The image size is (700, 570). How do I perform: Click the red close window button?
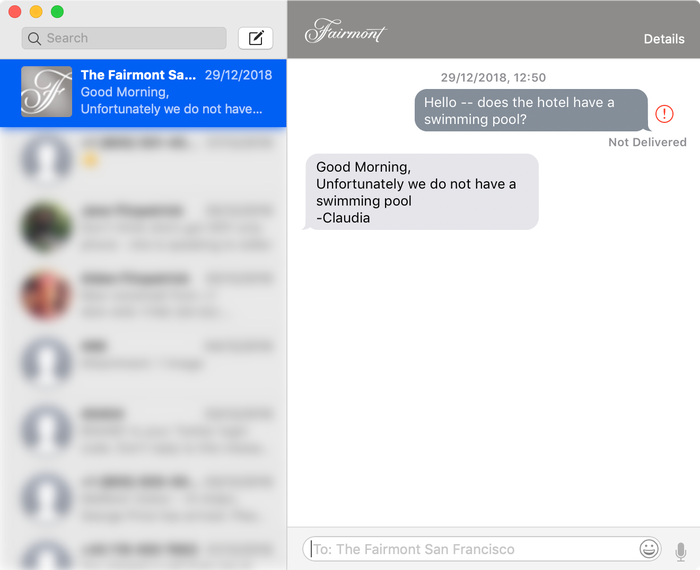pyautogui.click(x=15, y=12)
